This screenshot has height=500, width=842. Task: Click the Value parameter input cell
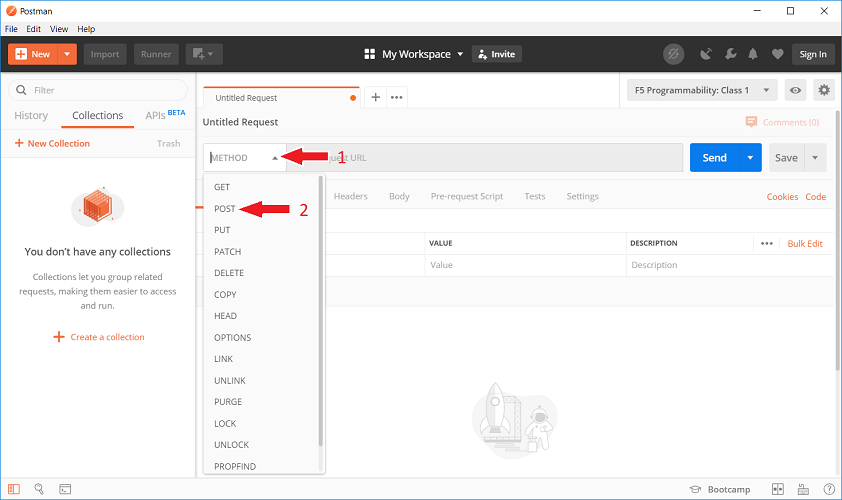pos(525,265)
